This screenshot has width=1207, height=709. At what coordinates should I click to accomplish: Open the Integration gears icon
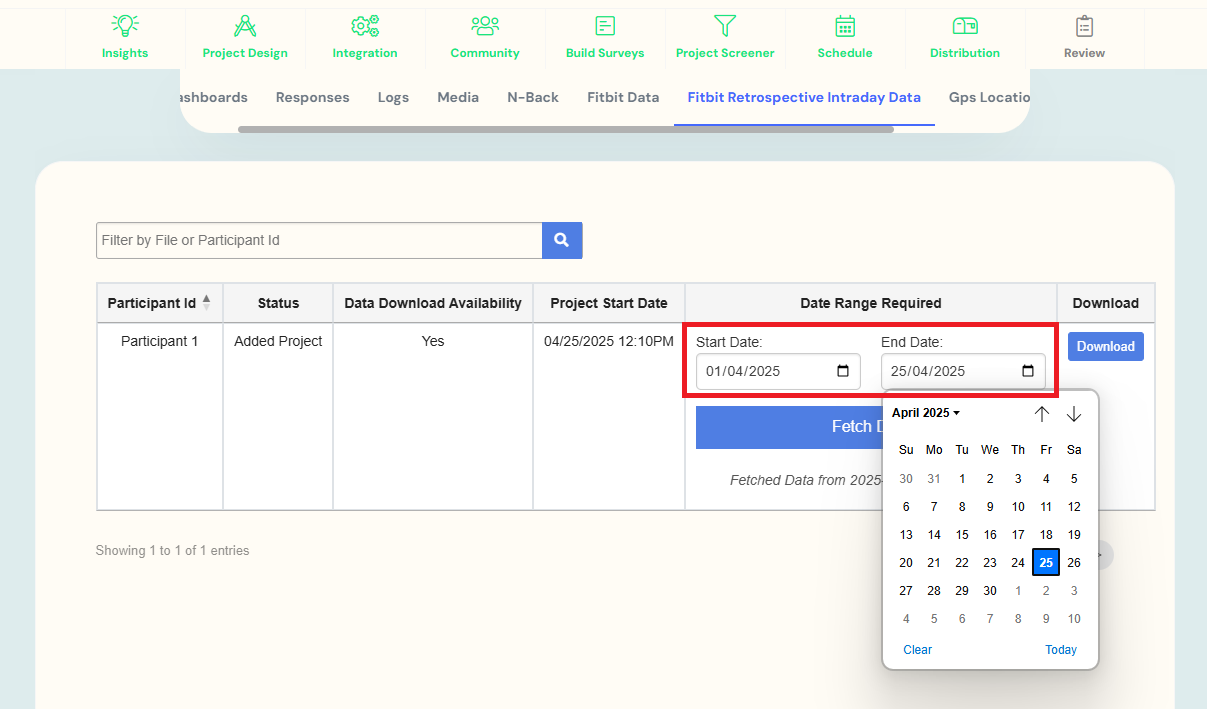pos(365,26)
